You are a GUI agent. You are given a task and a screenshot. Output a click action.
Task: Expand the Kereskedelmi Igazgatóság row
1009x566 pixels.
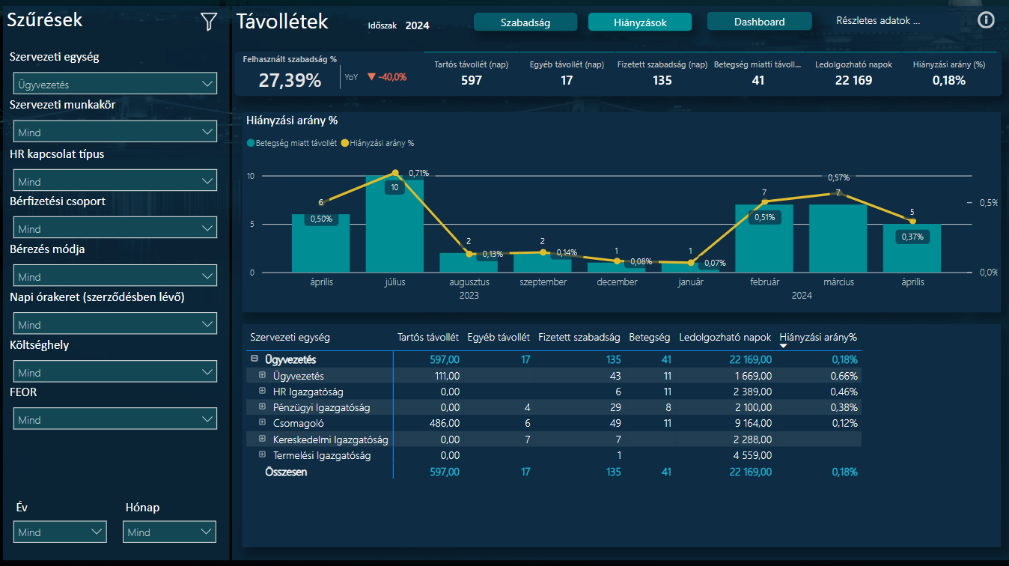coord(263,439)
